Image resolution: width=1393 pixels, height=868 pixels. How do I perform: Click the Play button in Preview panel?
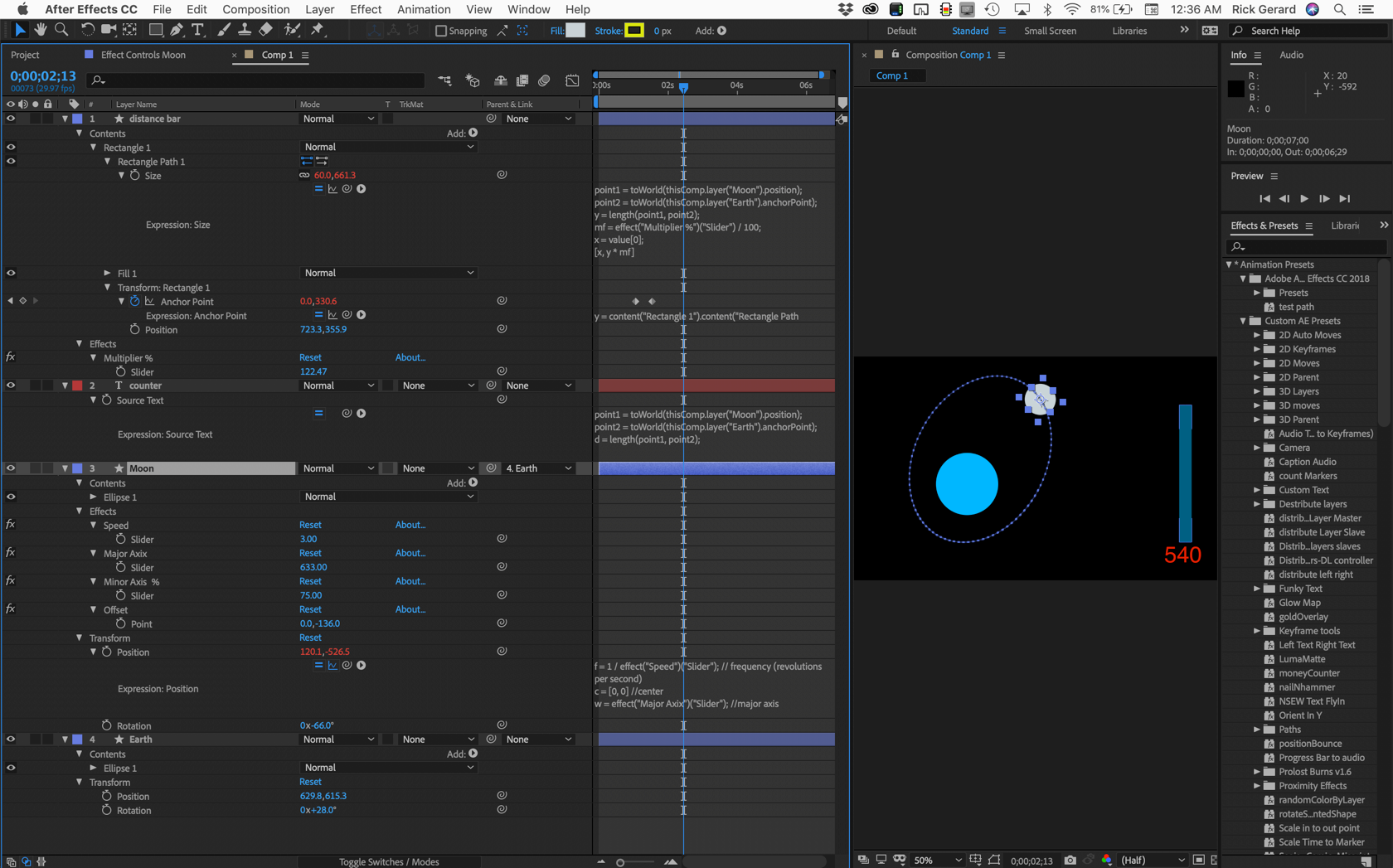click(1304, 199)
